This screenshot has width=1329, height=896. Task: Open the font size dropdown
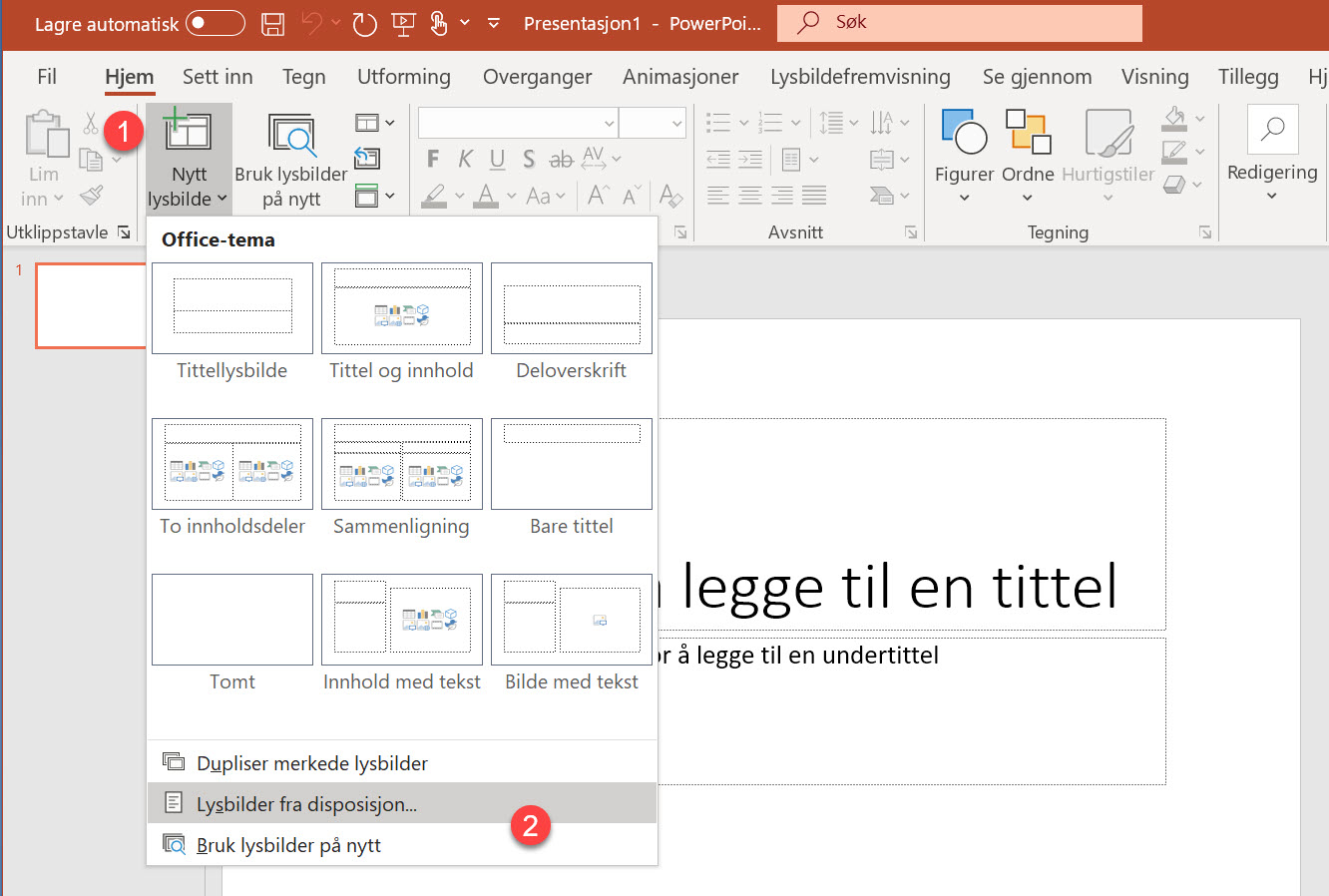653,122
